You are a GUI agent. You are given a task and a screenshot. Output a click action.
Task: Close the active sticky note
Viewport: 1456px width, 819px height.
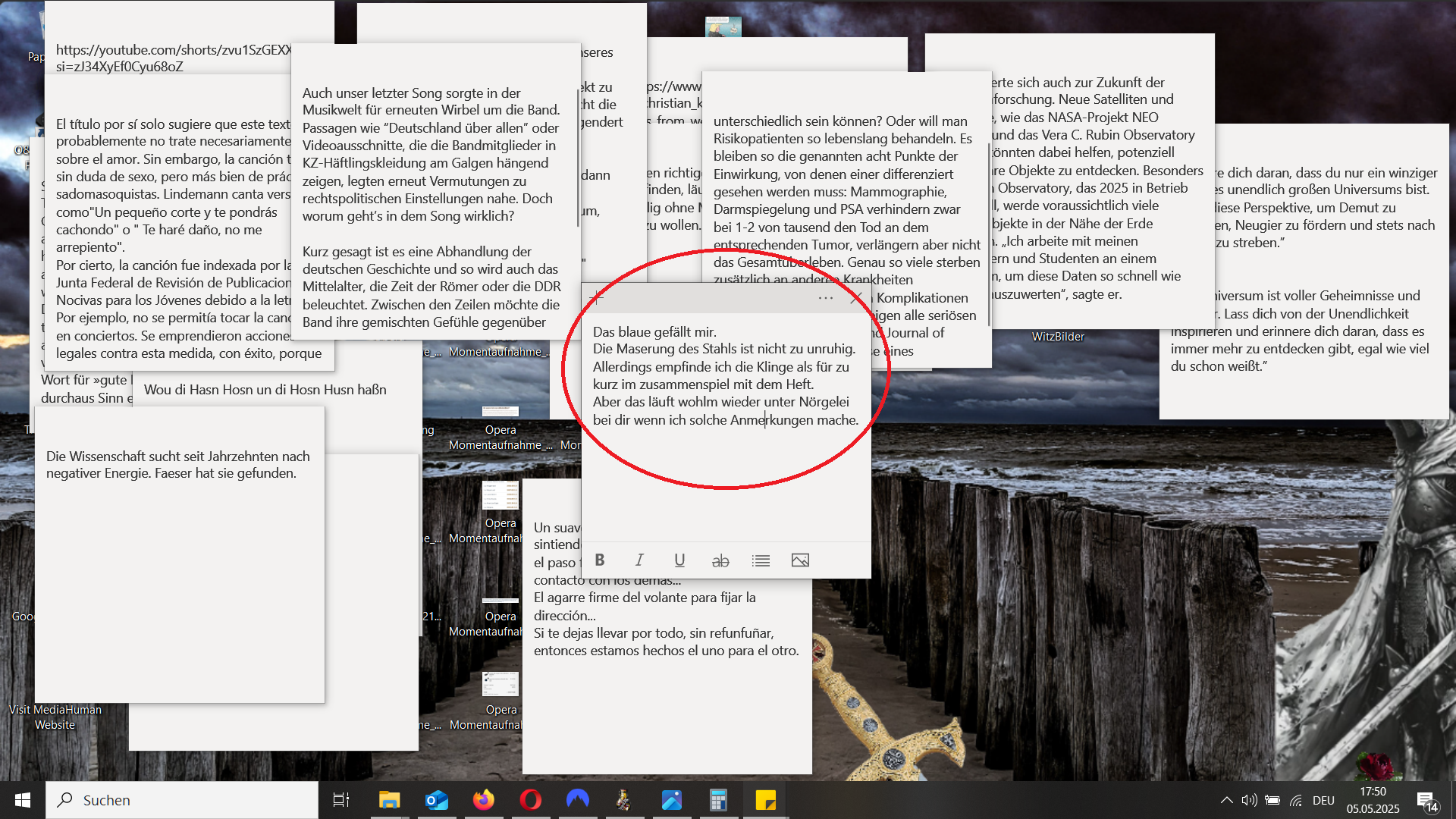pyautogui.click(x=856, y=298)
